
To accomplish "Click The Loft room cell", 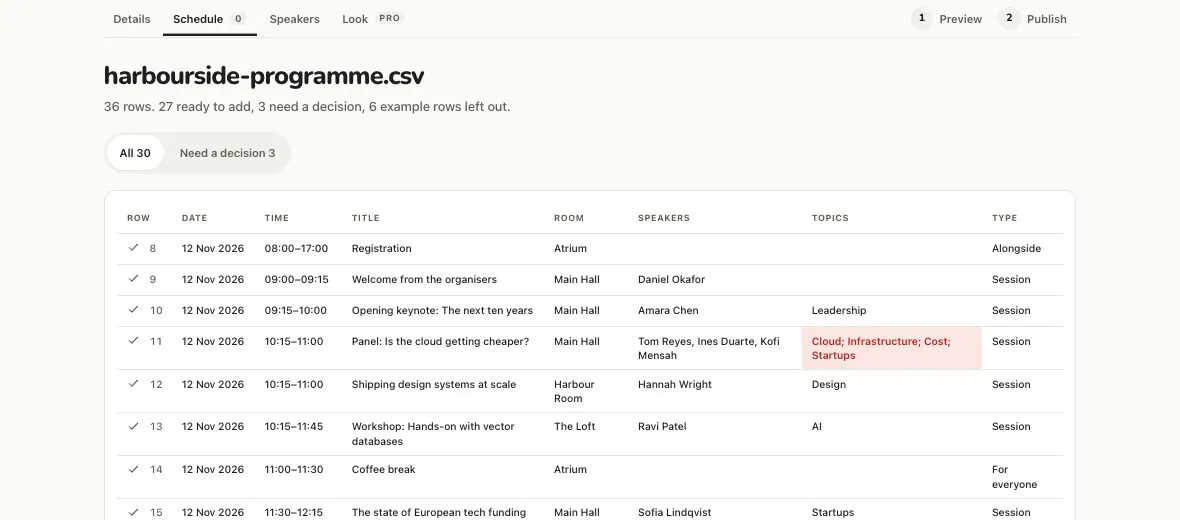I will pos(574,426).
